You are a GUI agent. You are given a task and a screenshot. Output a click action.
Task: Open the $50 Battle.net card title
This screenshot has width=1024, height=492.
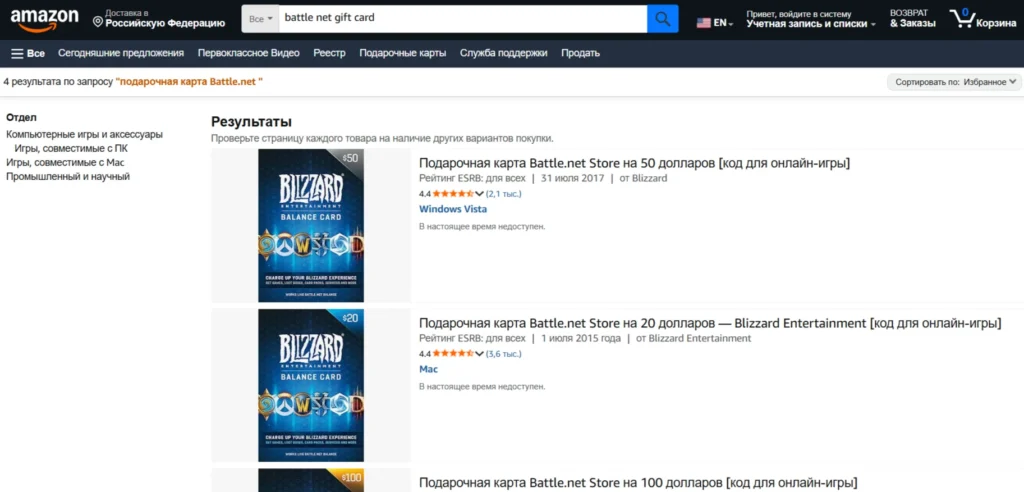(x=634, y=163)
